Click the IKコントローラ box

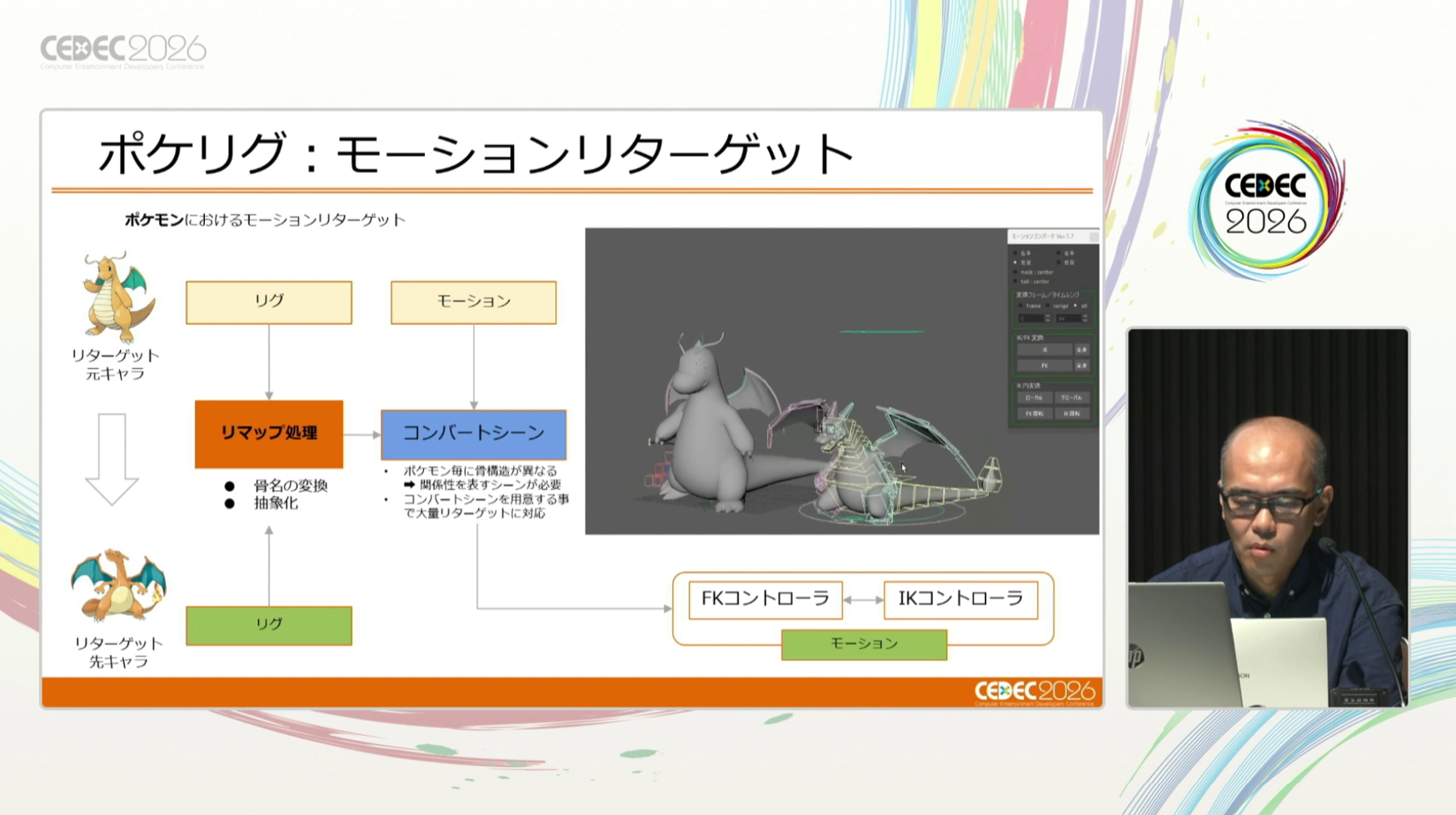point(960,600)
